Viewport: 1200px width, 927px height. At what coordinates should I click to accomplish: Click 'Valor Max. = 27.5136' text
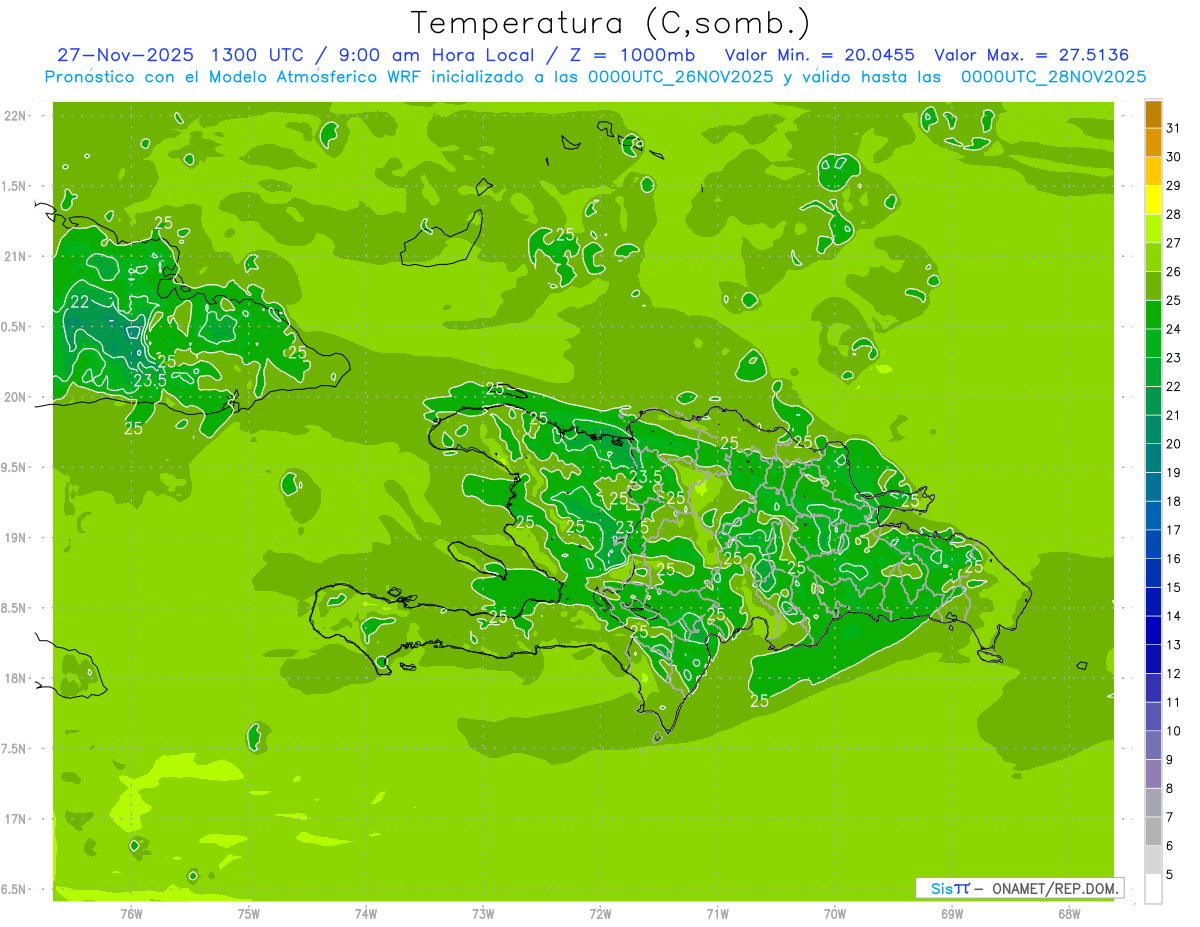[x=1031, y=55]
